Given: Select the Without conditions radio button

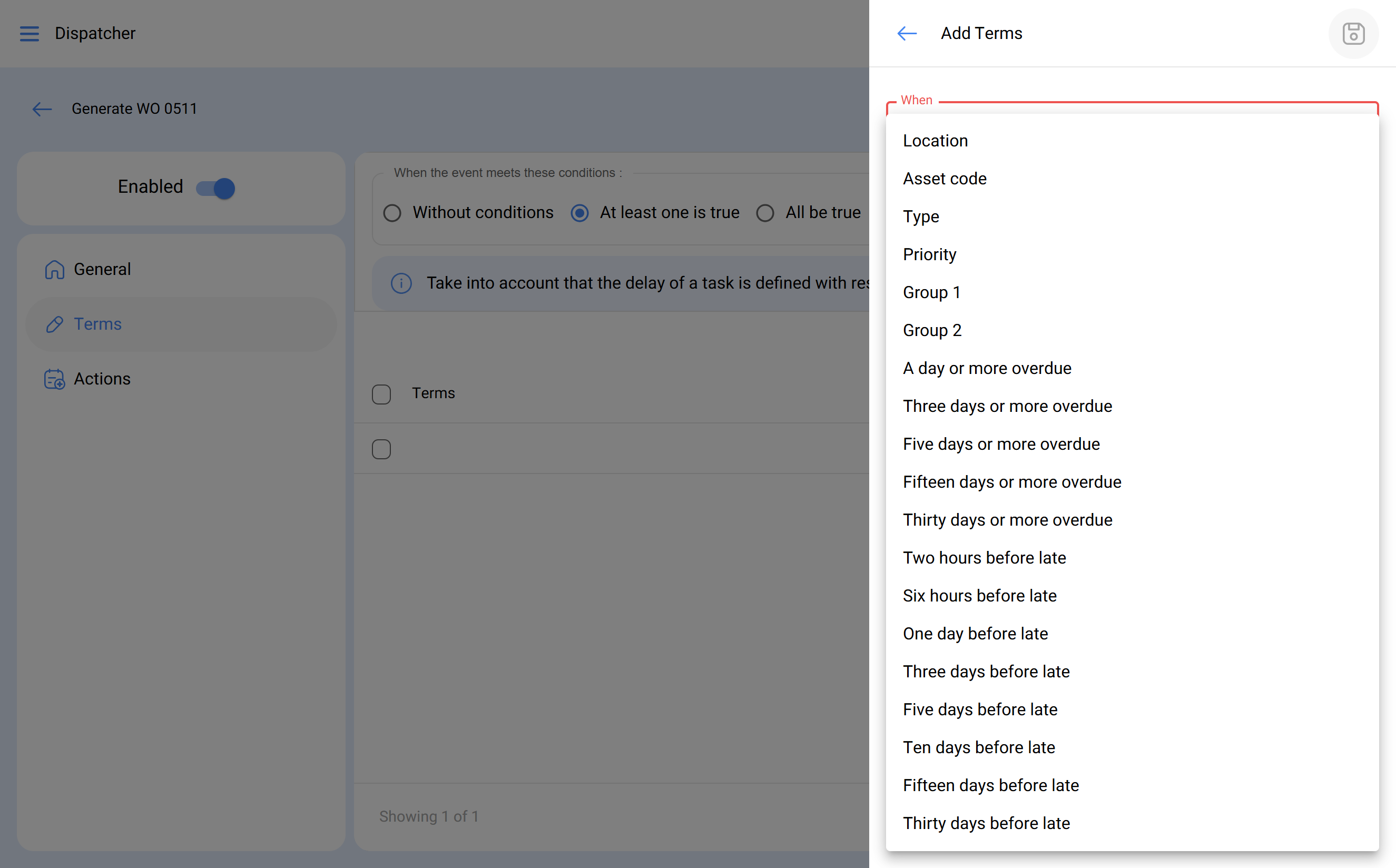Looking at the screenshot, I should (x=392, y=213).
